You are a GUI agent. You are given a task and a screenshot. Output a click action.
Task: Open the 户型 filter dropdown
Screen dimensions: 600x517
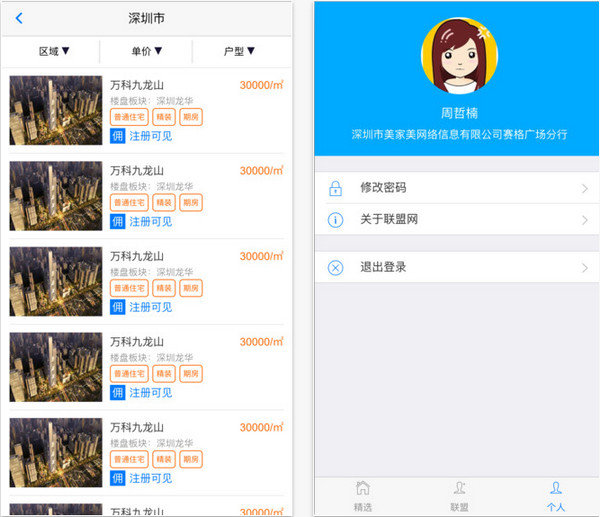239,51
